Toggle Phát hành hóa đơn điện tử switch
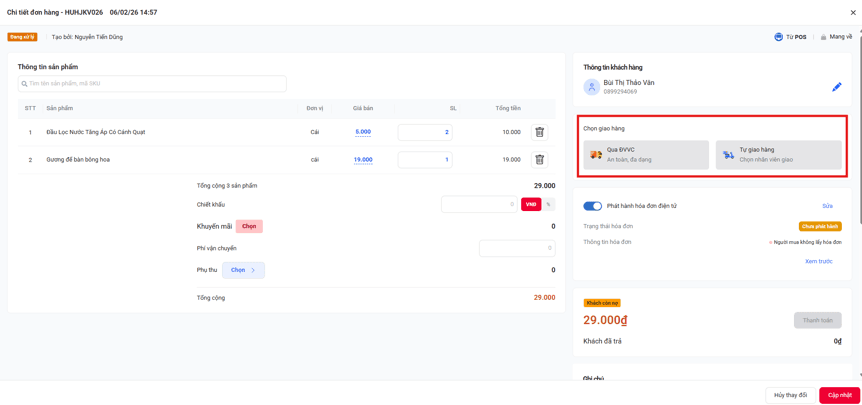 coord(593,206)
